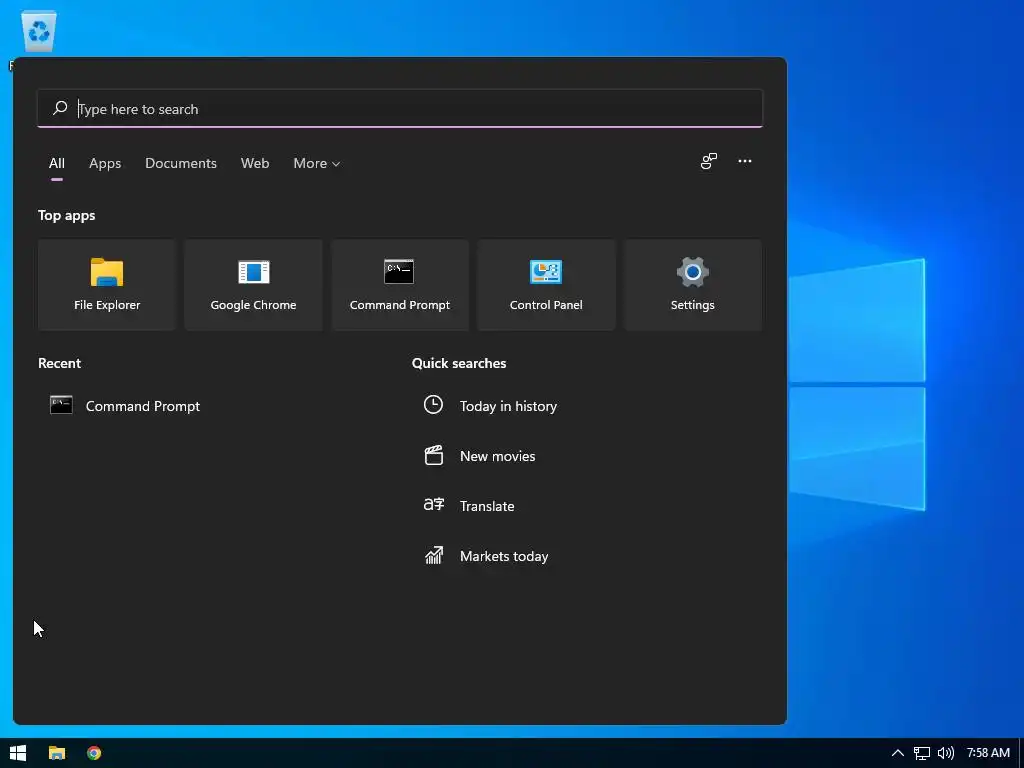The image size is (1024, 768).
Task: Switch to the Web tab
Action: point(255,163)
